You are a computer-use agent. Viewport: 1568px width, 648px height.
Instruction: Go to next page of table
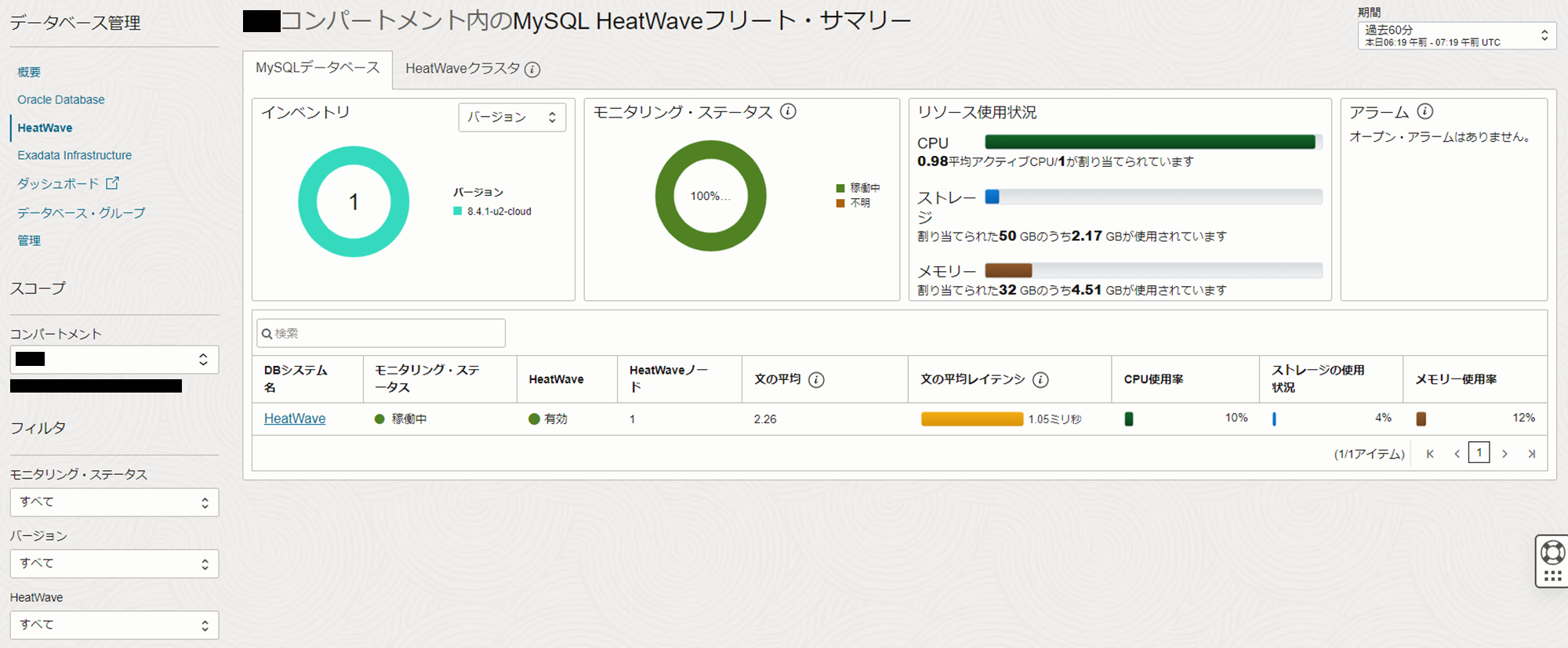(x=1504, y=454)
